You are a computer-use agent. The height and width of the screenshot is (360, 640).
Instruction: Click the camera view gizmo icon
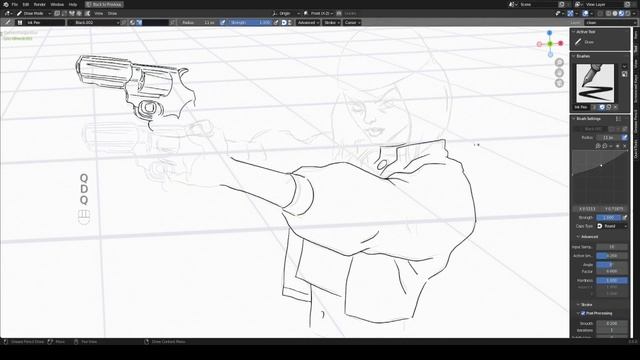(x=559, y=83)
